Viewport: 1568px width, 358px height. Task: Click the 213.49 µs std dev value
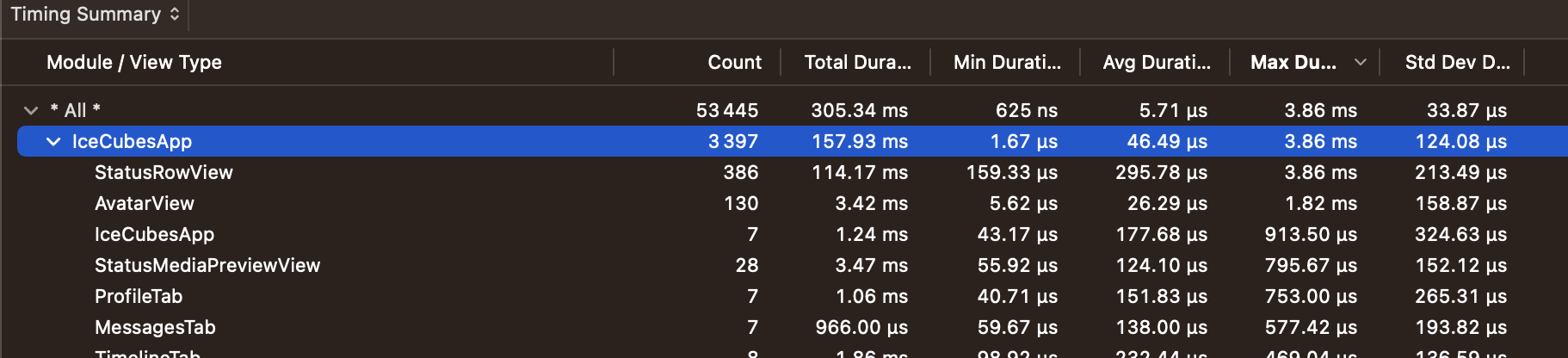(1460, 172)
